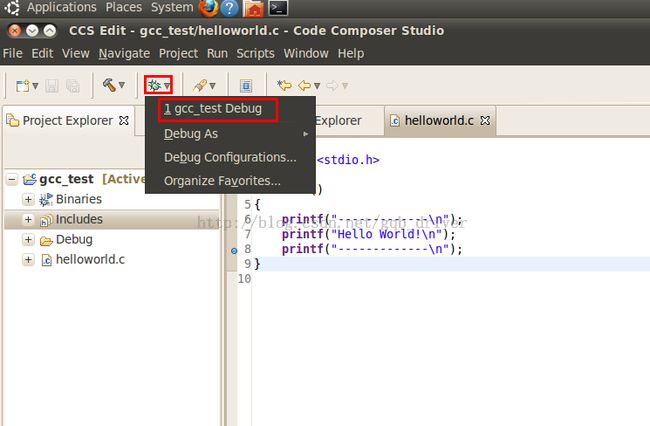Screen dimensions: 650x426
Task: Open the Places menu
Action: point(124,7)
